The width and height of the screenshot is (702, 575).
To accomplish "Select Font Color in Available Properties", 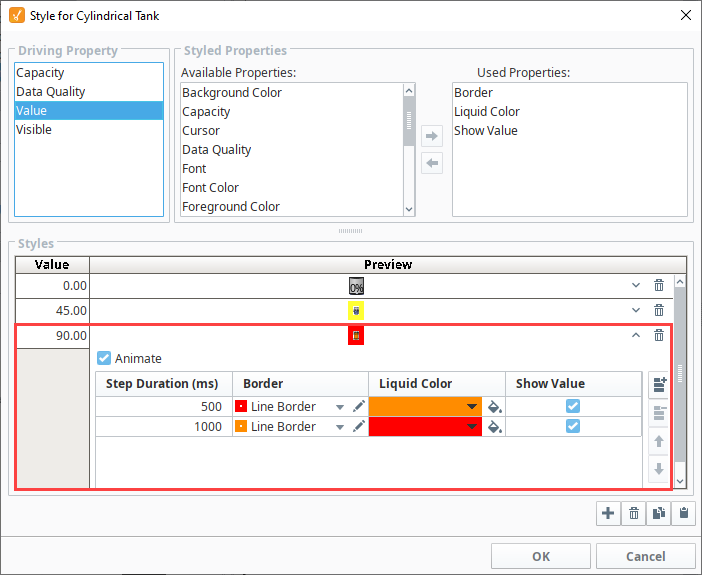I will tap(292, 188).
